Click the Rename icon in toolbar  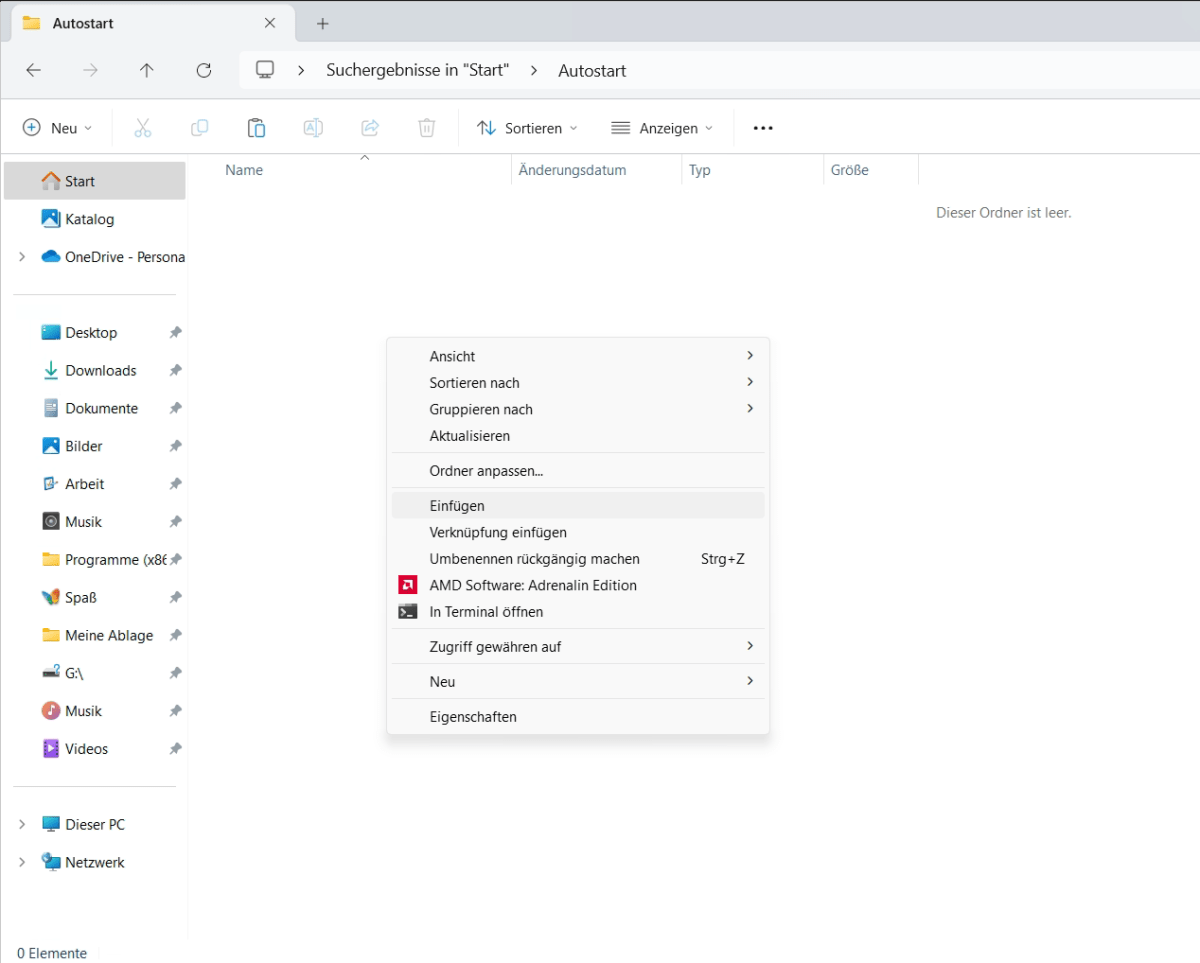pyautogui.click(x=313, y=128)
